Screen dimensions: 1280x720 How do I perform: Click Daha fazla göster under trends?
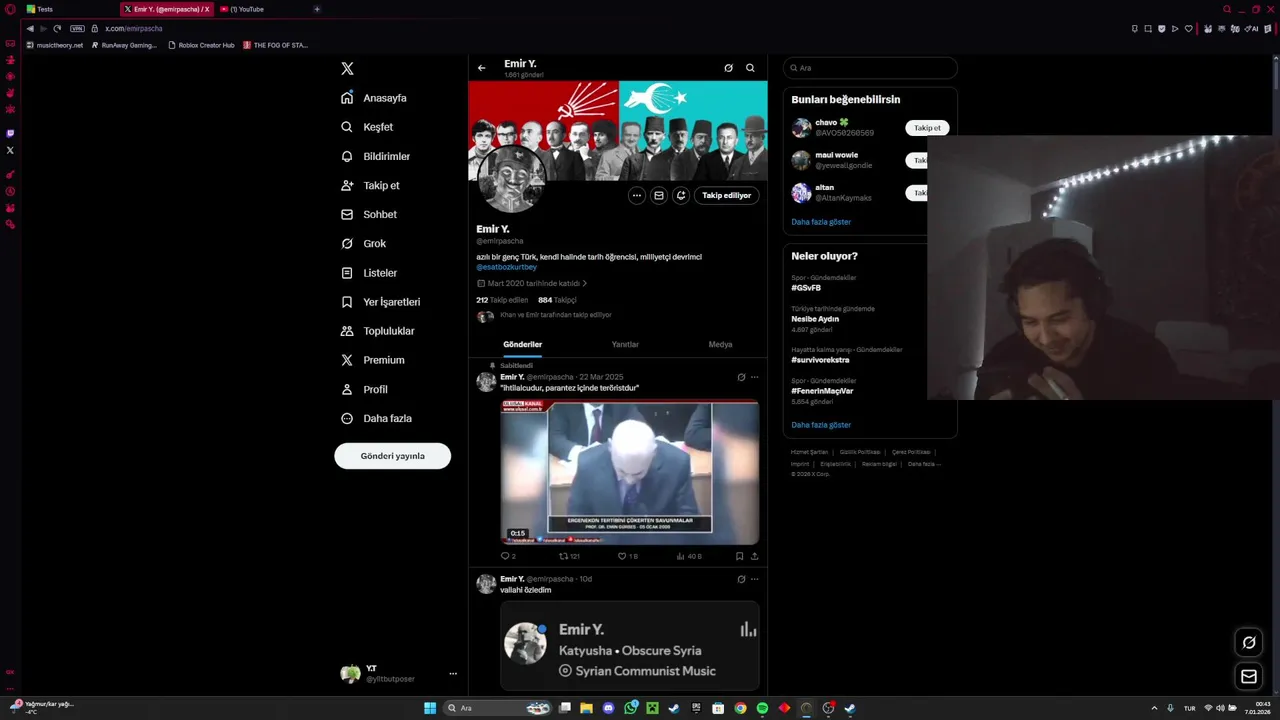[x=821, y=425]
